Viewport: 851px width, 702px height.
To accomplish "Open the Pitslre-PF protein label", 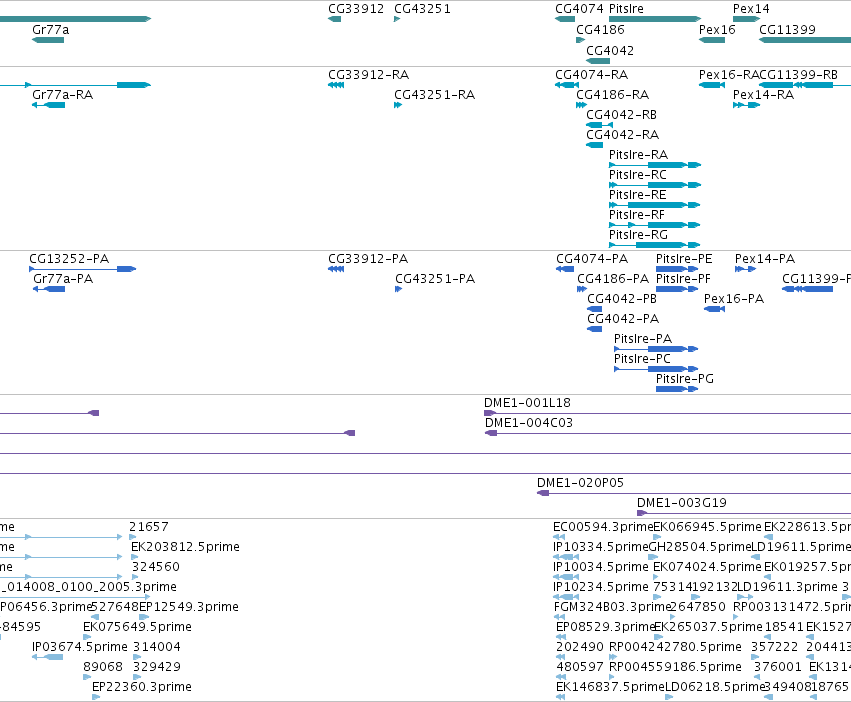I will (683, 279).
